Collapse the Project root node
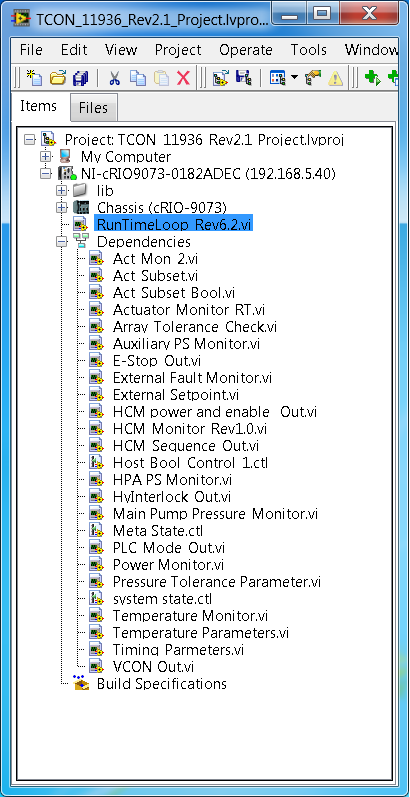Viewport: 410px width, 797px height. pyautogui.click(x=30, y=139)
